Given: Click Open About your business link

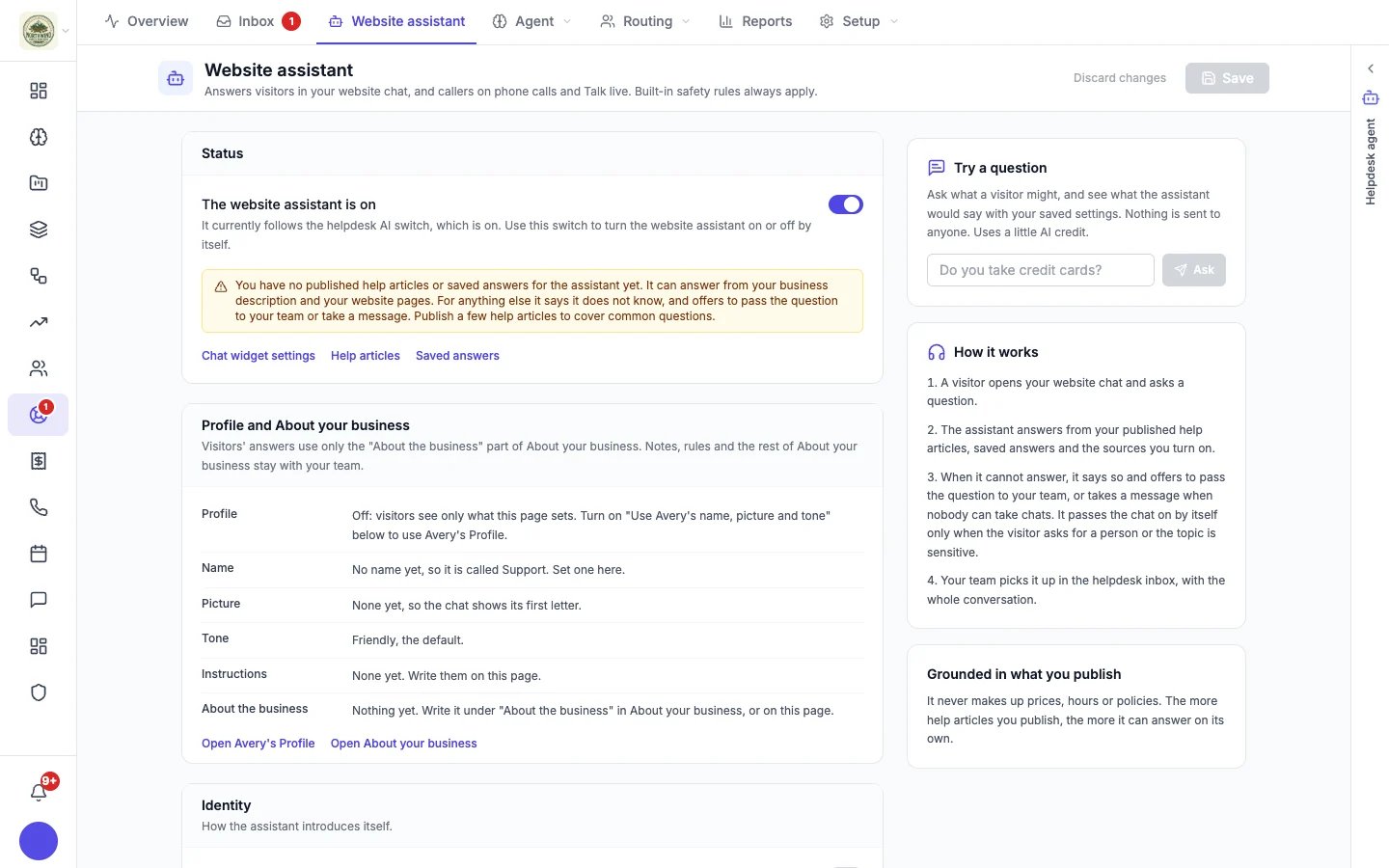Looking at the screenshot, I should point(404,744).
